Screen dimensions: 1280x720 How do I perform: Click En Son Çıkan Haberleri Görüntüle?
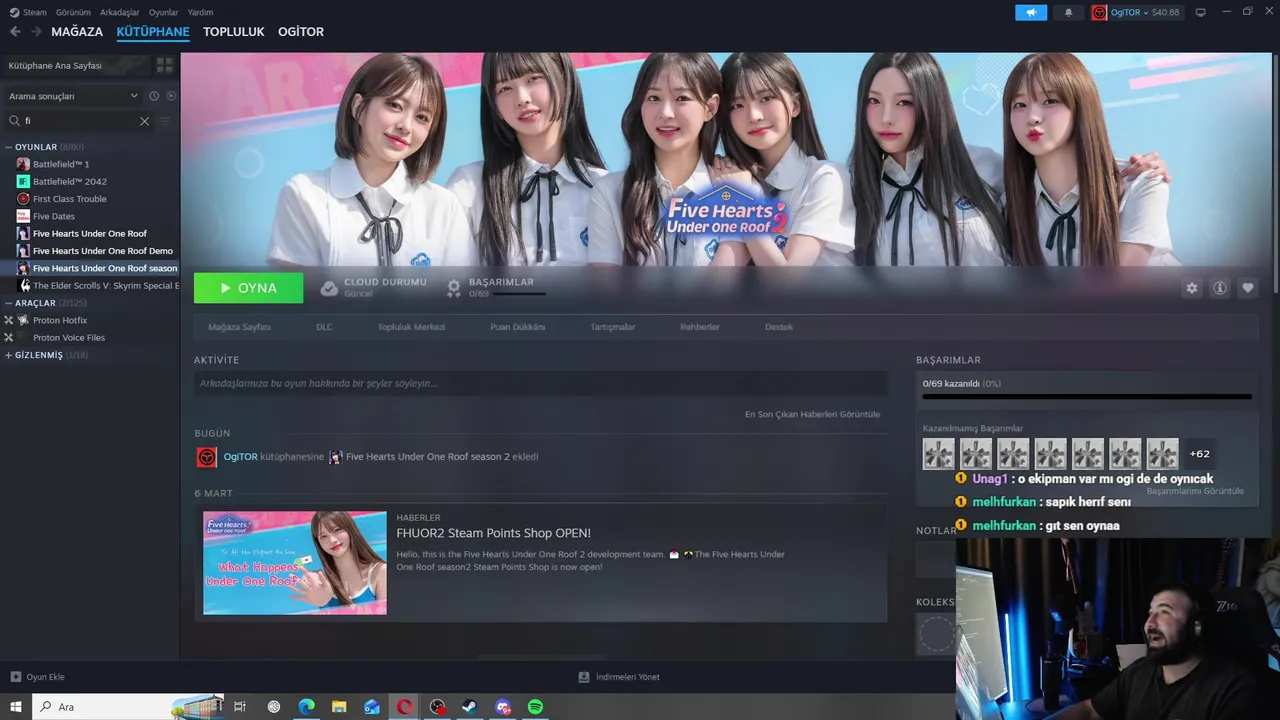812,414
